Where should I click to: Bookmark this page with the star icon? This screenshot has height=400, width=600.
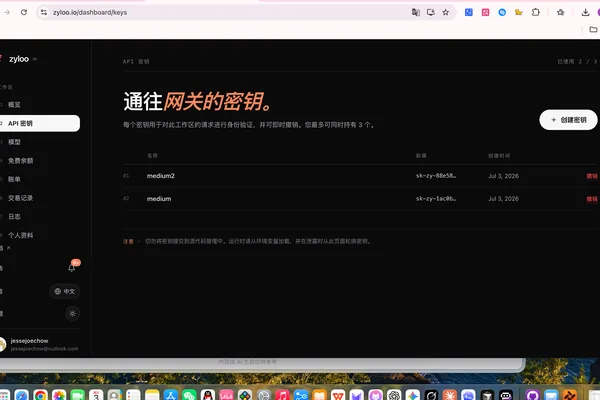pyautogui.click(x=445, y=12)
